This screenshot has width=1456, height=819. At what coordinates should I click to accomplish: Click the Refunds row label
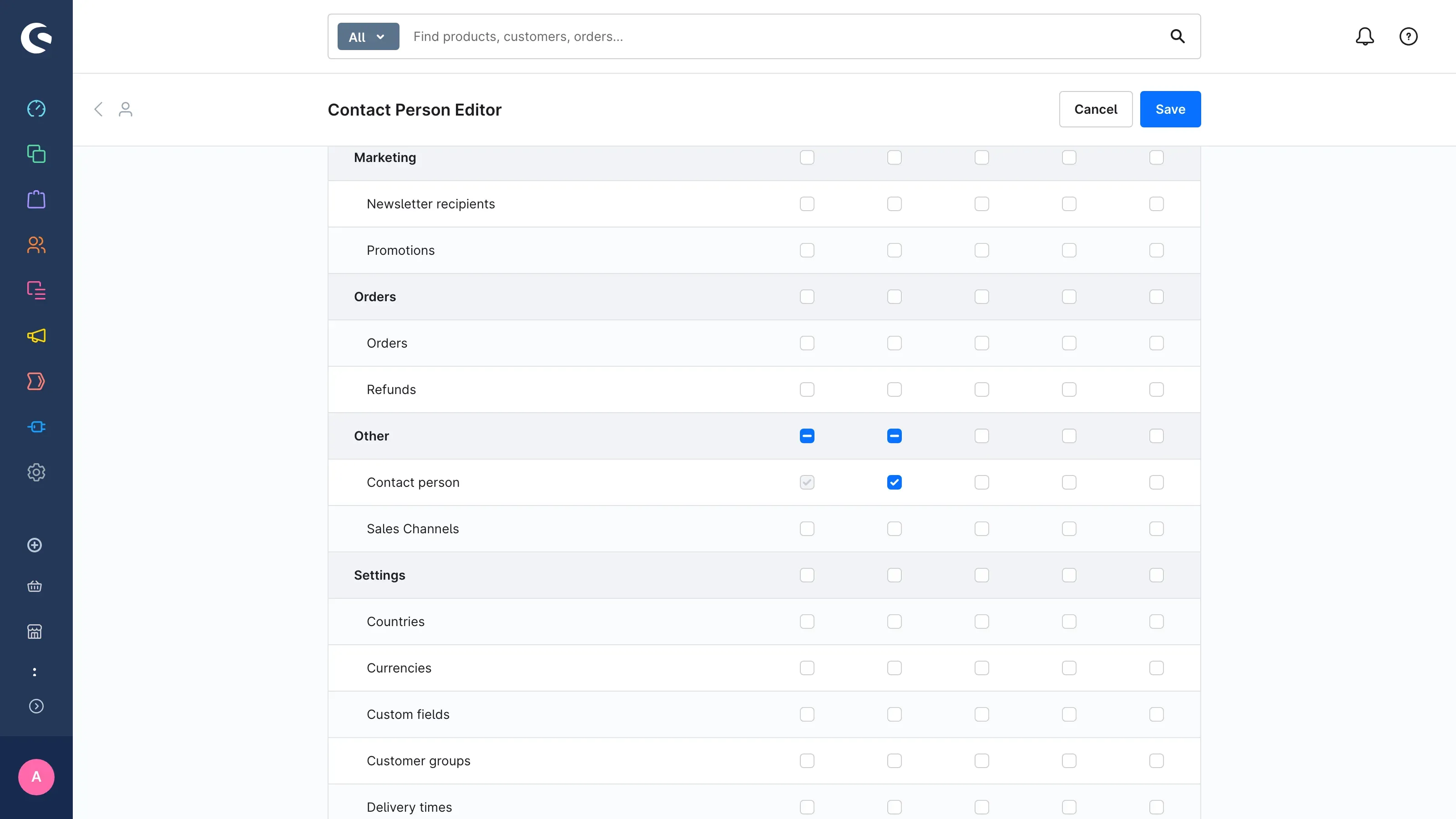click(390, 389)
